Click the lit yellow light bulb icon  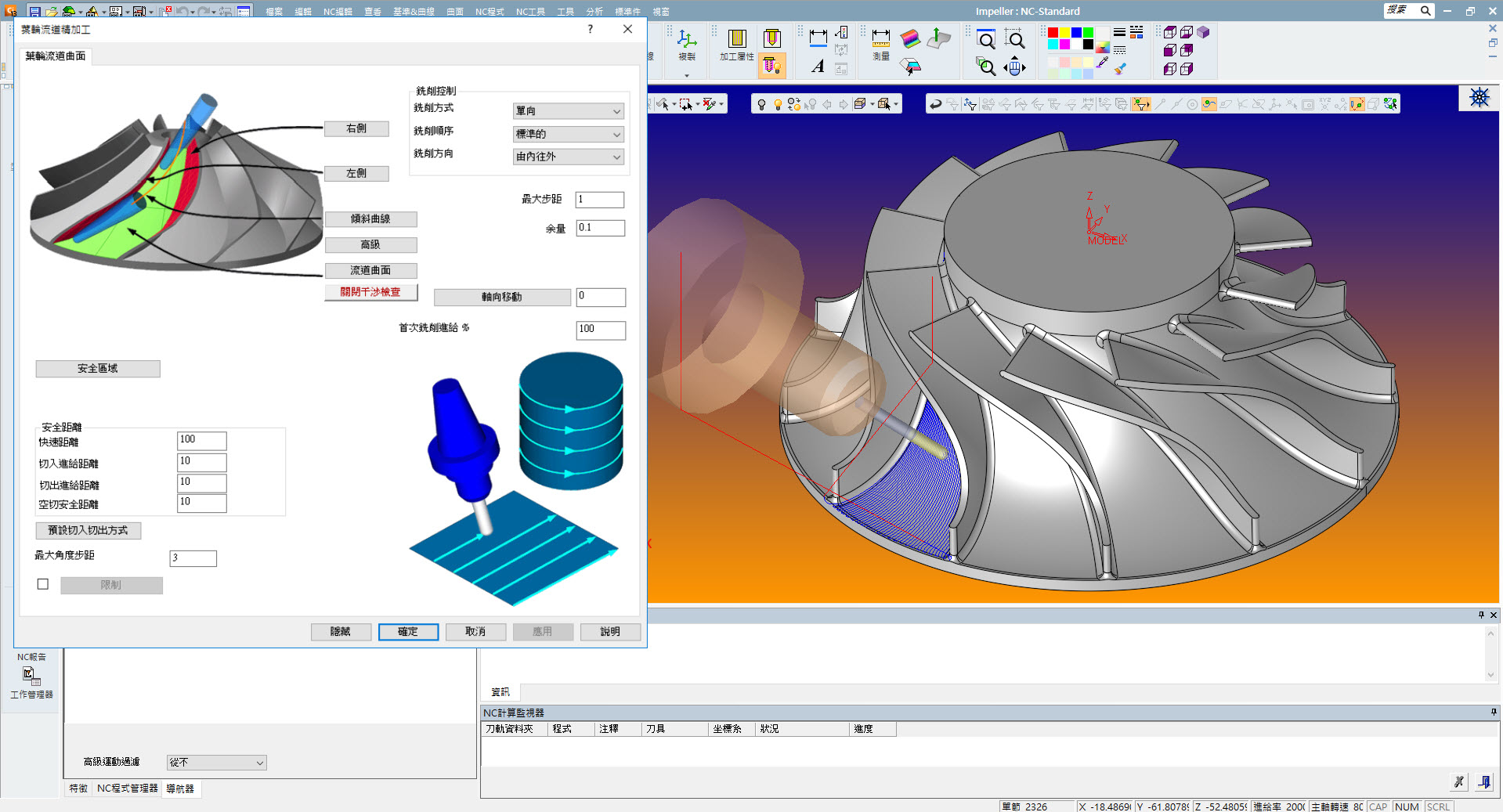(778, 104)
